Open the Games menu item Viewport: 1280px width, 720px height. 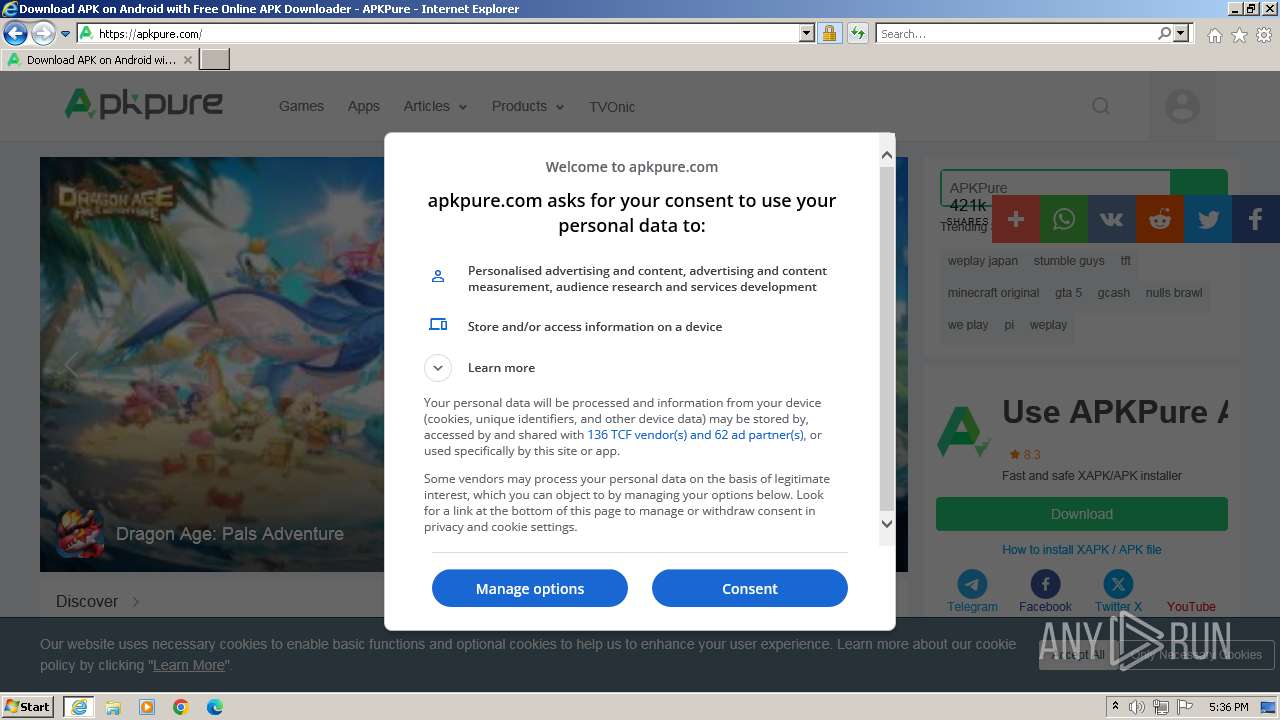pyautogui.click(x=301, y=106)
